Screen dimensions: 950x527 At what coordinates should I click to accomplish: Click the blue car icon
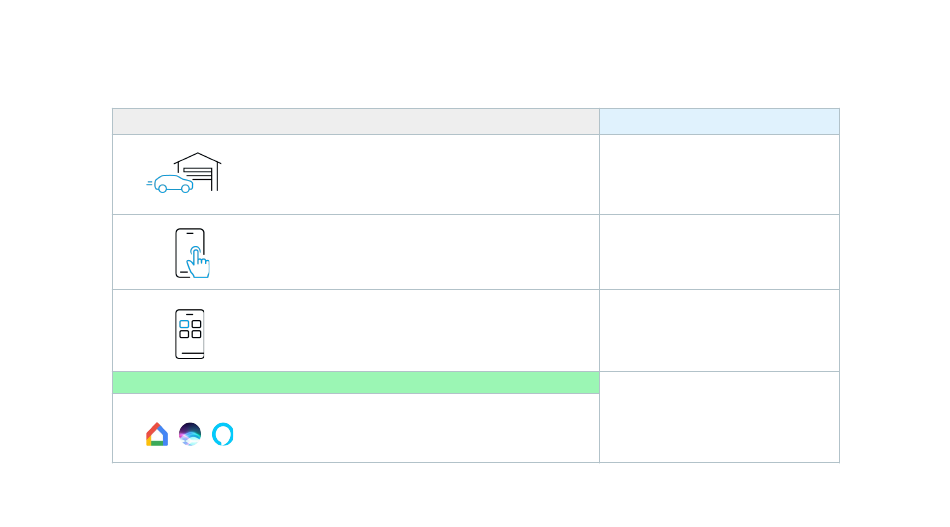click(173, 184)
